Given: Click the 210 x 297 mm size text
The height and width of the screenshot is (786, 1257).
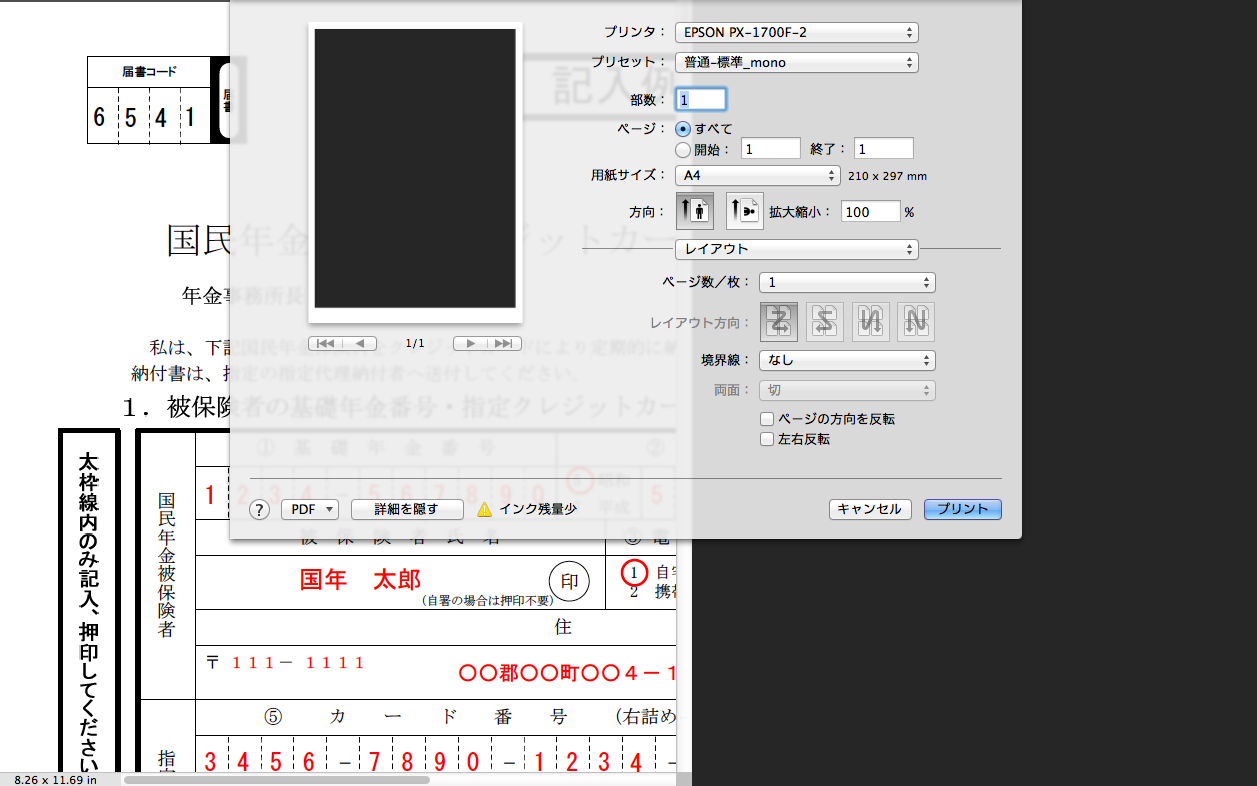Looking at the screenshot, I should pyautogui.click(x=887, y=176).
